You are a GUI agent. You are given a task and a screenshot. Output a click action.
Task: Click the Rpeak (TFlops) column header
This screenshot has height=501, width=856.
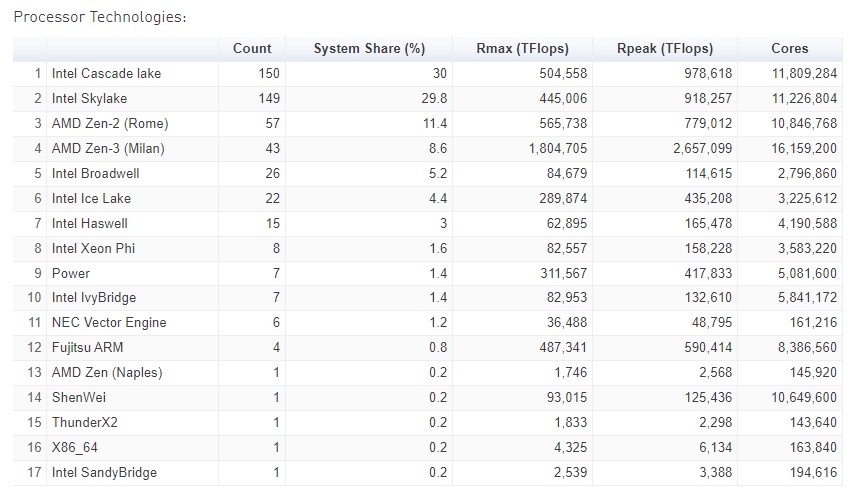[666, 49]
